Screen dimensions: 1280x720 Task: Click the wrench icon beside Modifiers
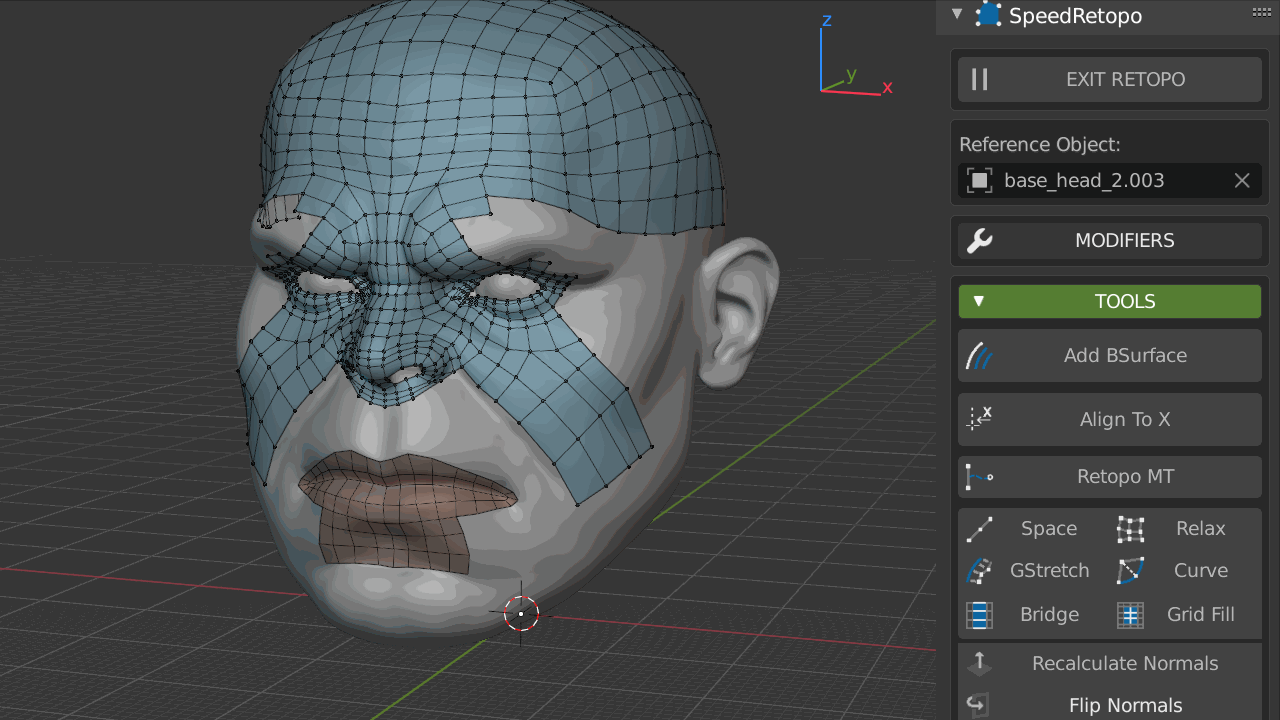click(x=980, y=241)
